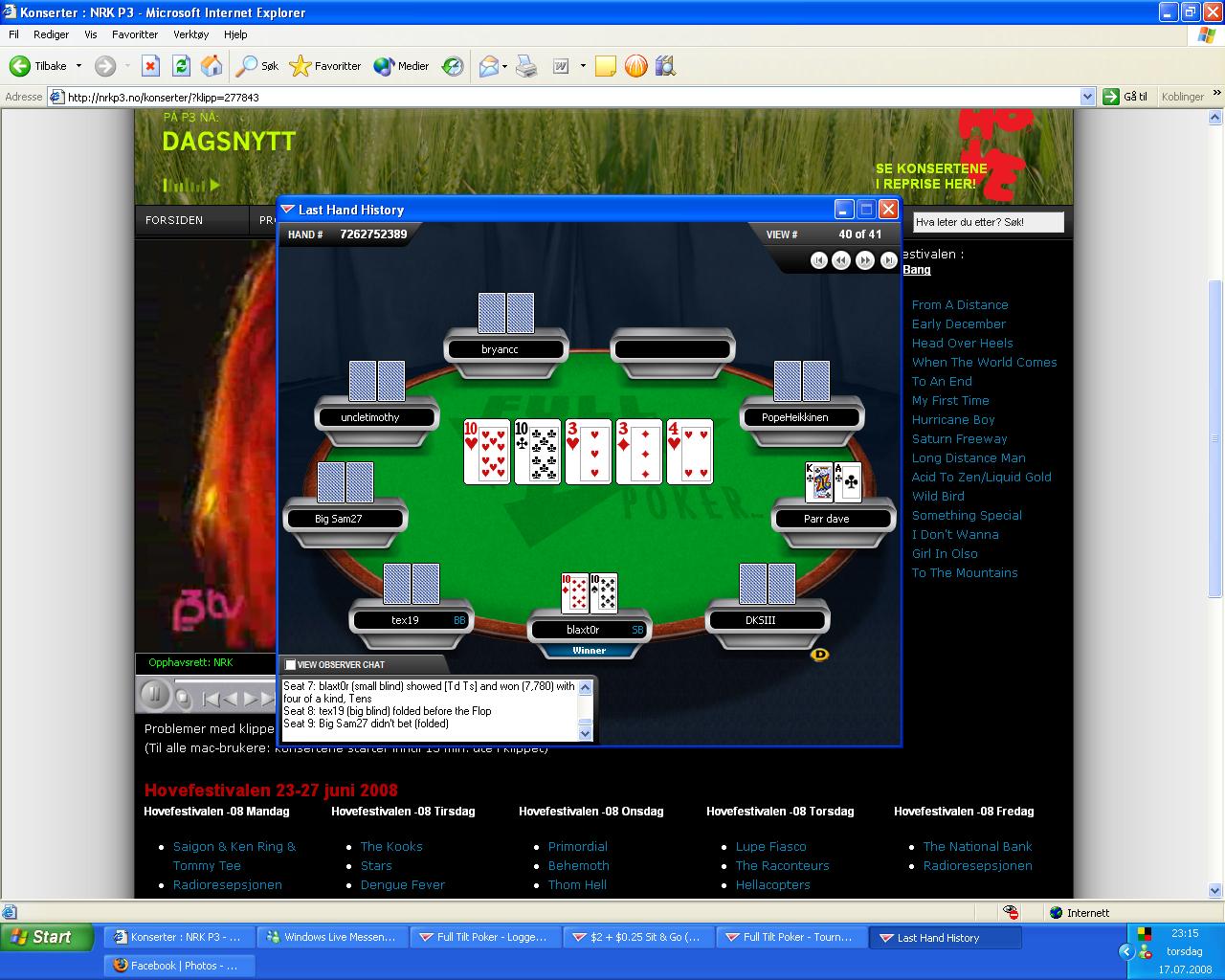This screenshot has width=1225, height=980.
Task: Jump to first hand in Hand History
Action: [818, 259]
